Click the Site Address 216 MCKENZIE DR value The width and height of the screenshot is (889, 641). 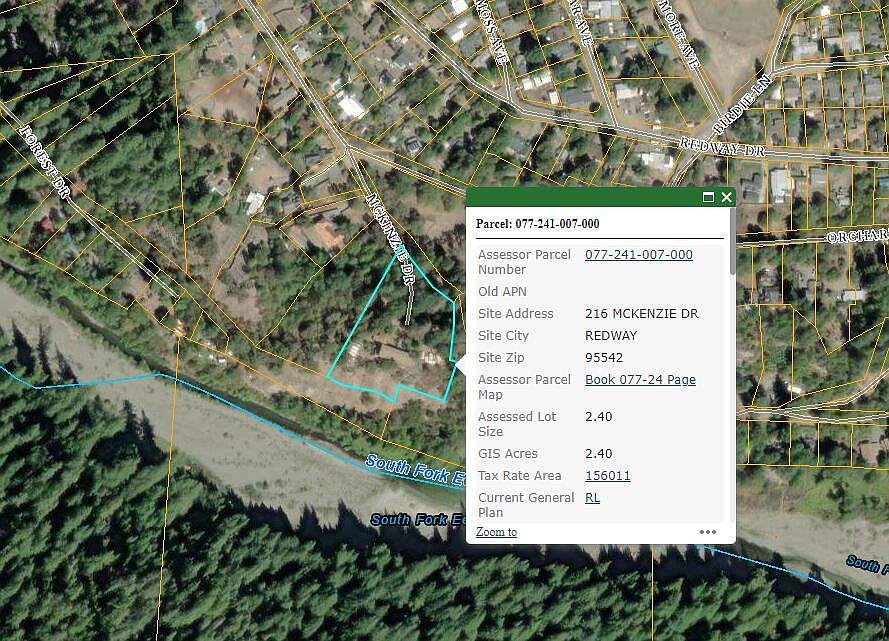click(x=641, y=313)
